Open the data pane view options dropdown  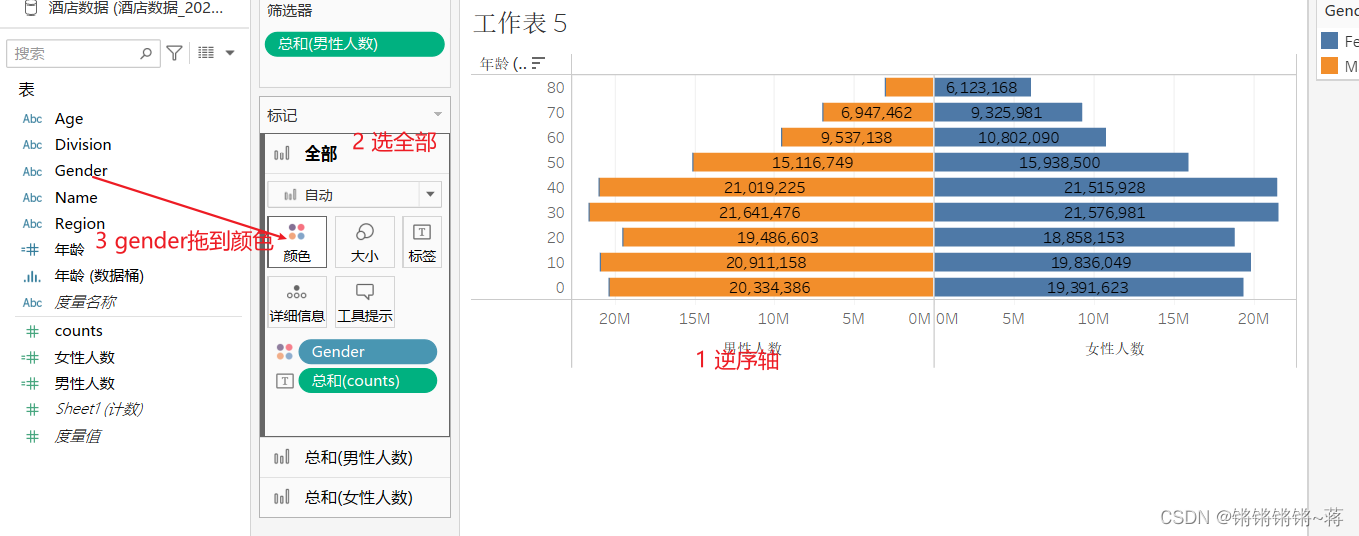click(x=216, y=53)
